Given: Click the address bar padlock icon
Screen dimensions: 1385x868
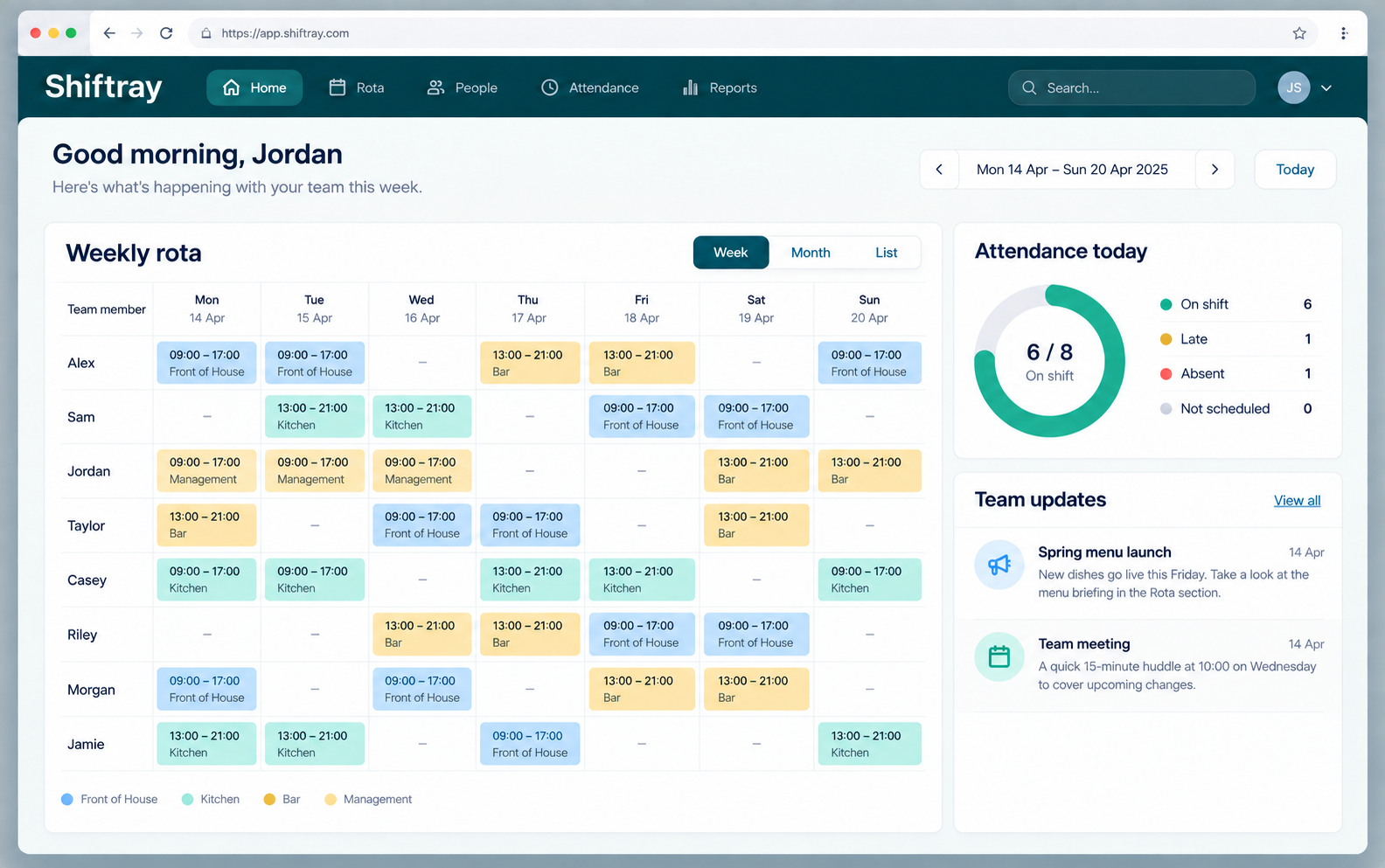Looking at the screenshot, I should (x=206, y=33).
